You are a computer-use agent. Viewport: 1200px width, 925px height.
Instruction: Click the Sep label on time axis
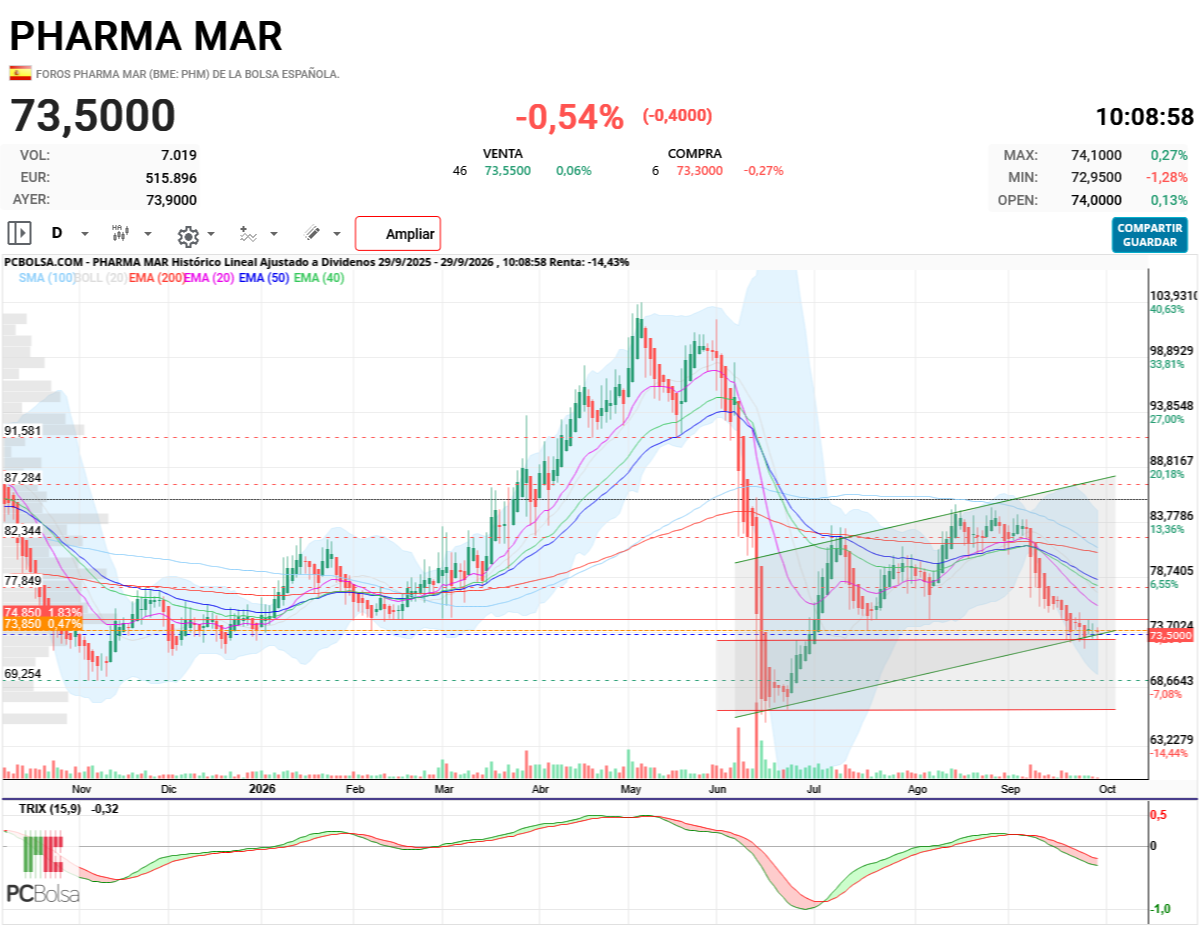(x=1013, y=789)
